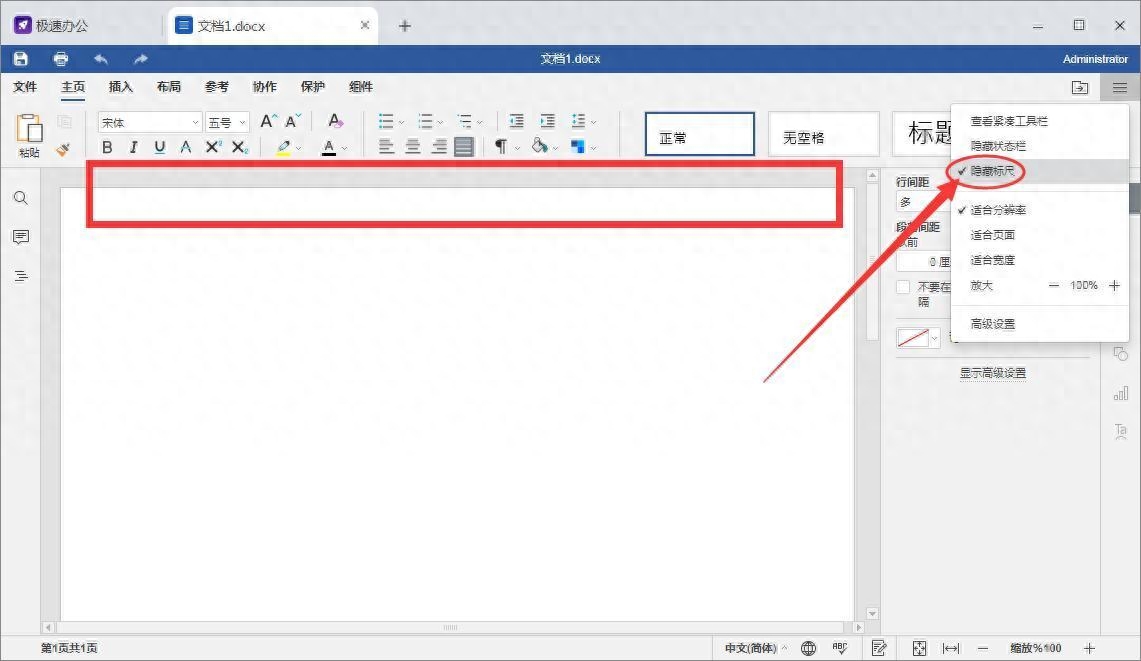Open the 五号 font size dropdown
Viewport: 1141px width, 661px height.
[x=242, y=122]
